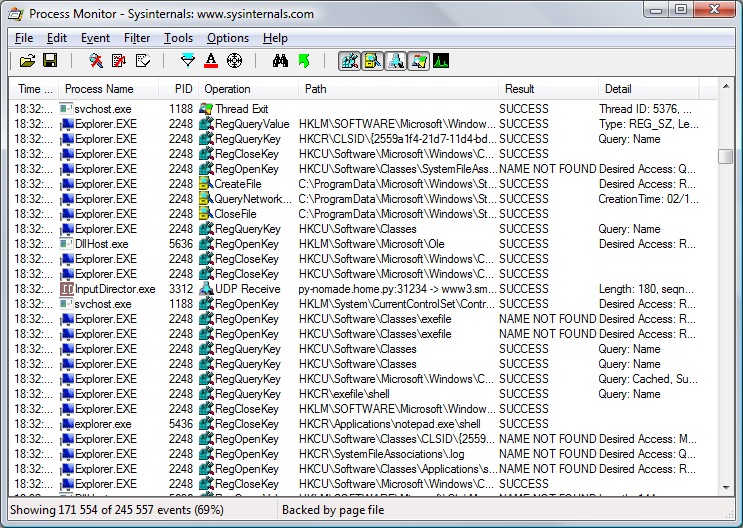Select the Include Process From Window crosshair
Viewport: 743px width, 528px height.
click(234, 61)
